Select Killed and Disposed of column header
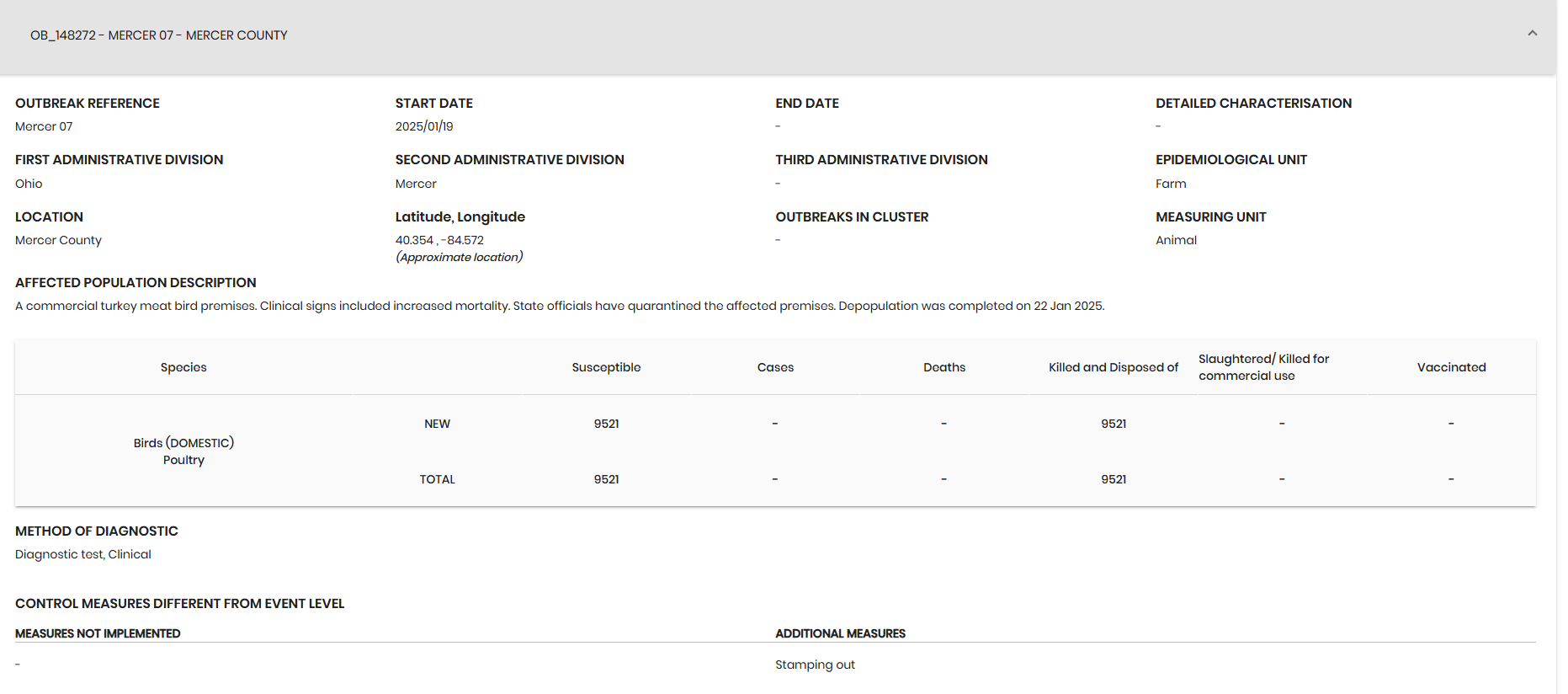Screen dimensions: 1568x694 click(1114, 367)
